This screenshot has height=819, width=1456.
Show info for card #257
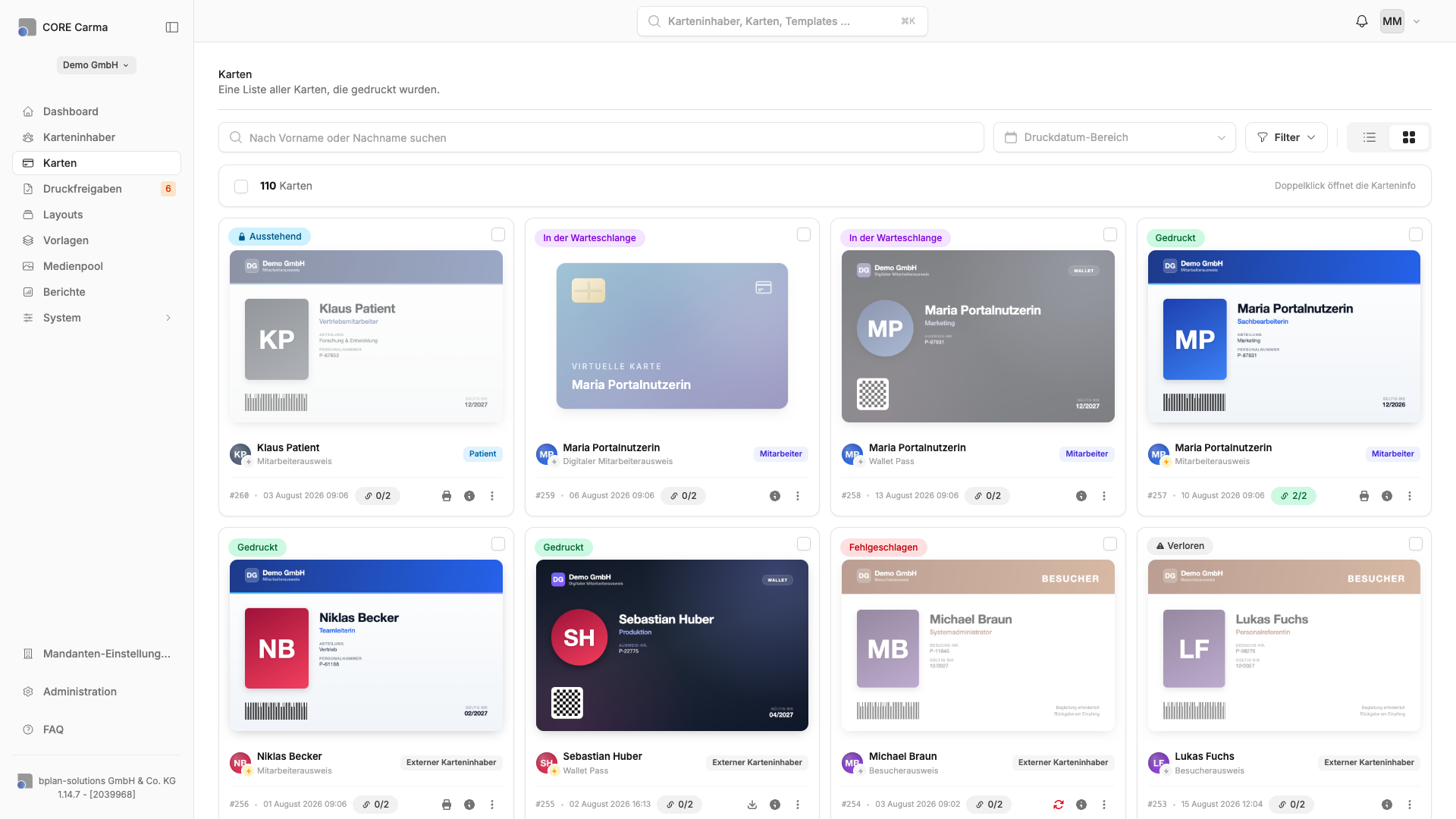[1387, 496]
